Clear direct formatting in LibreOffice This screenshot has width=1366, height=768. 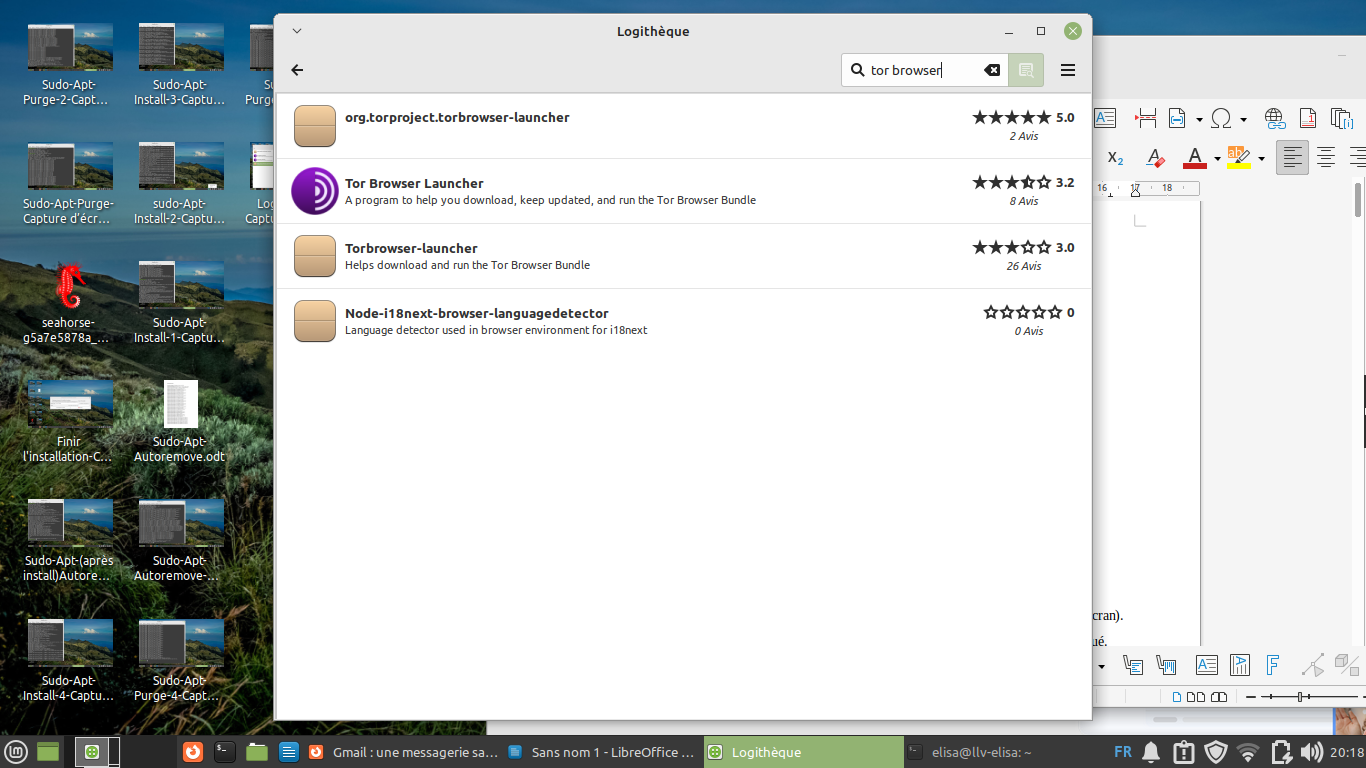(1155, 158)
